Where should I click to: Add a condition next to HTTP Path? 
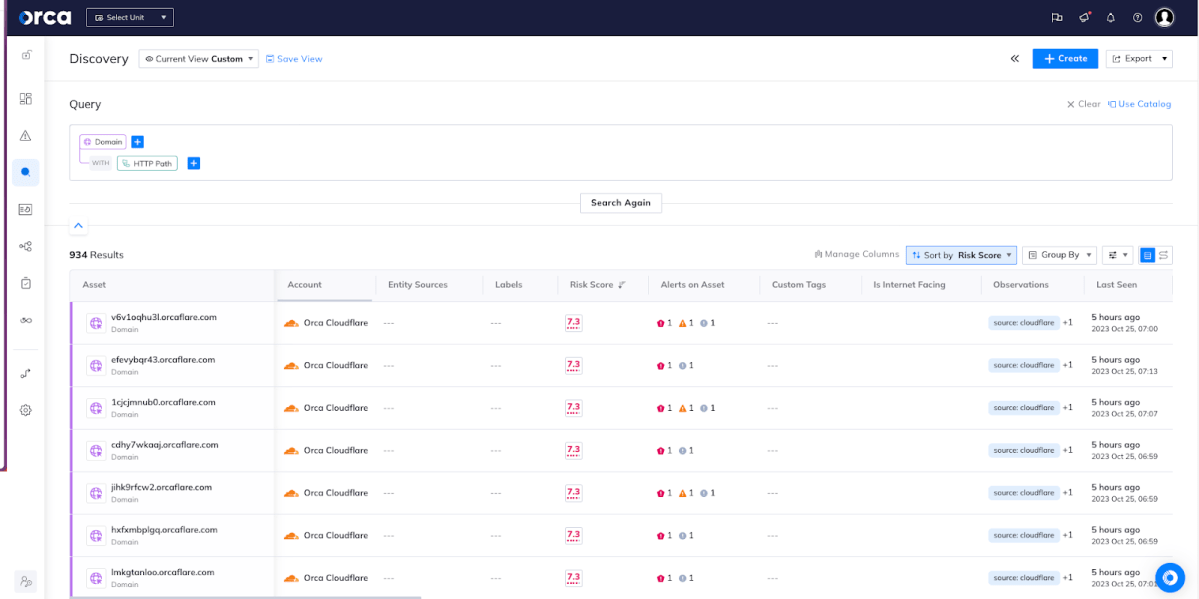(194, 163)
